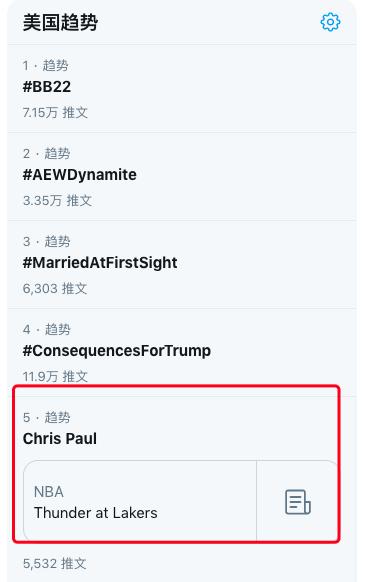The width and height of the screenshot is (392, 582).
Task: Open the #AEWDynamite trend
Action: 80,175
